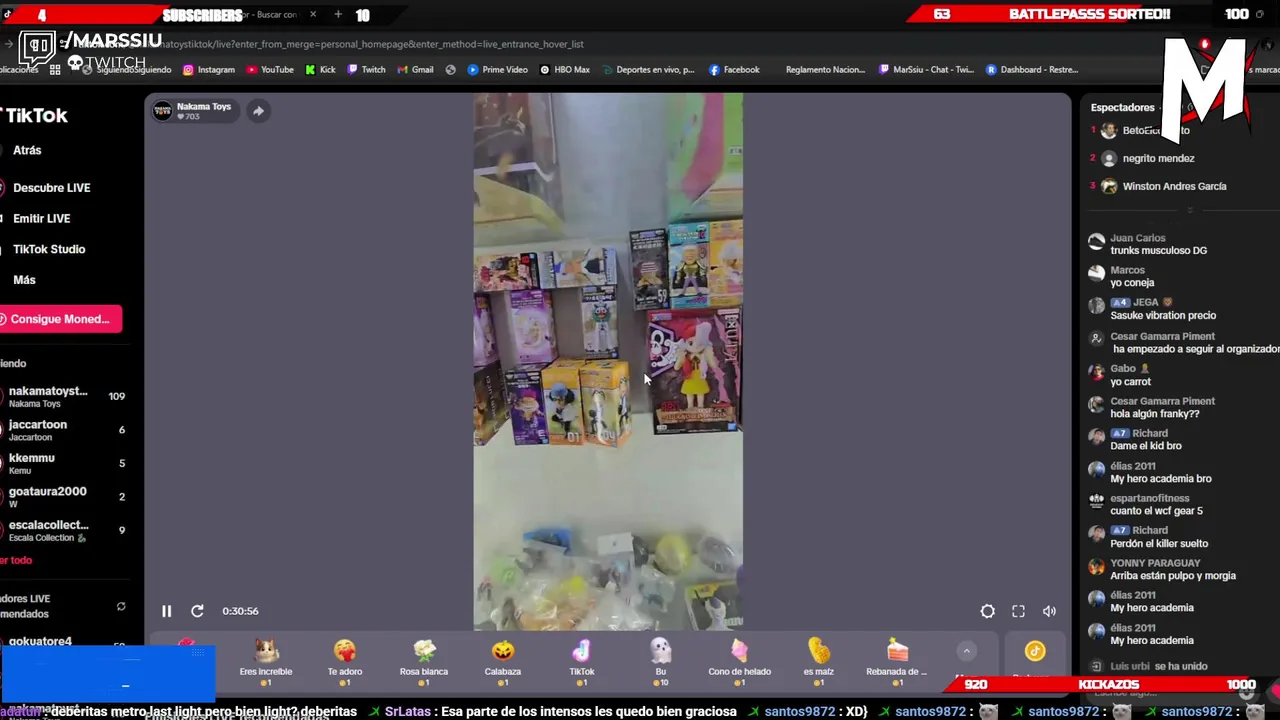Open TikTok Studio

coord(49,250)
